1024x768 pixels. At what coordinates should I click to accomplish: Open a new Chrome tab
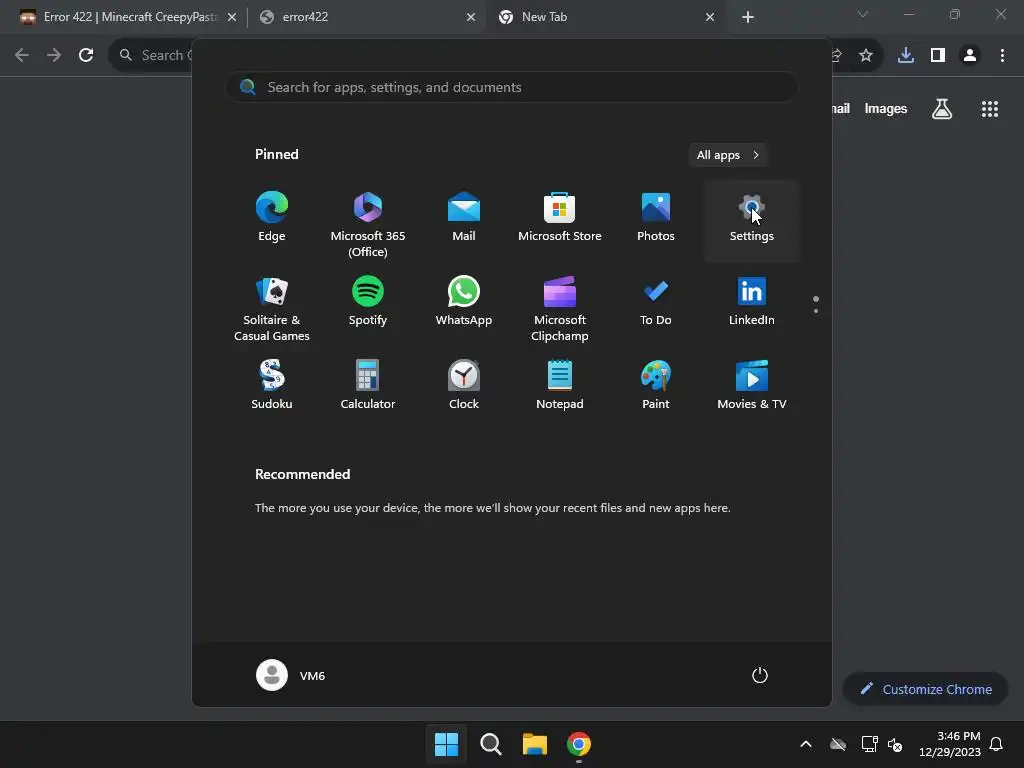(x=748, y=17)
